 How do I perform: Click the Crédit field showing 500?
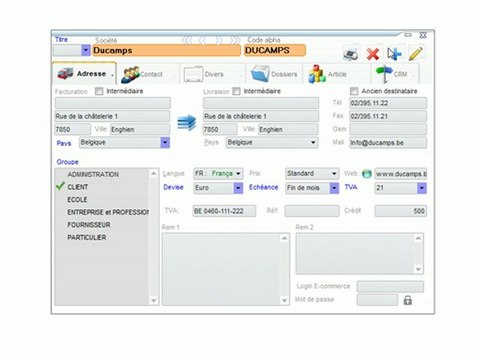coord(401,211)
